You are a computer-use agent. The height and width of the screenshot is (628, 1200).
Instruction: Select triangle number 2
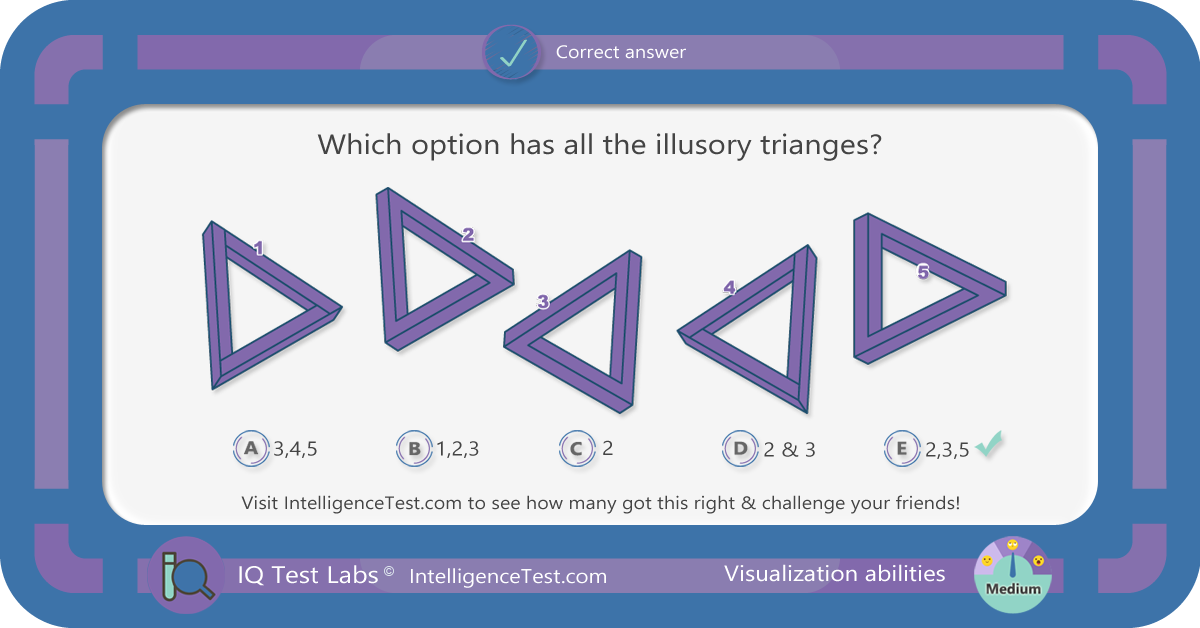tap(443, 268)
